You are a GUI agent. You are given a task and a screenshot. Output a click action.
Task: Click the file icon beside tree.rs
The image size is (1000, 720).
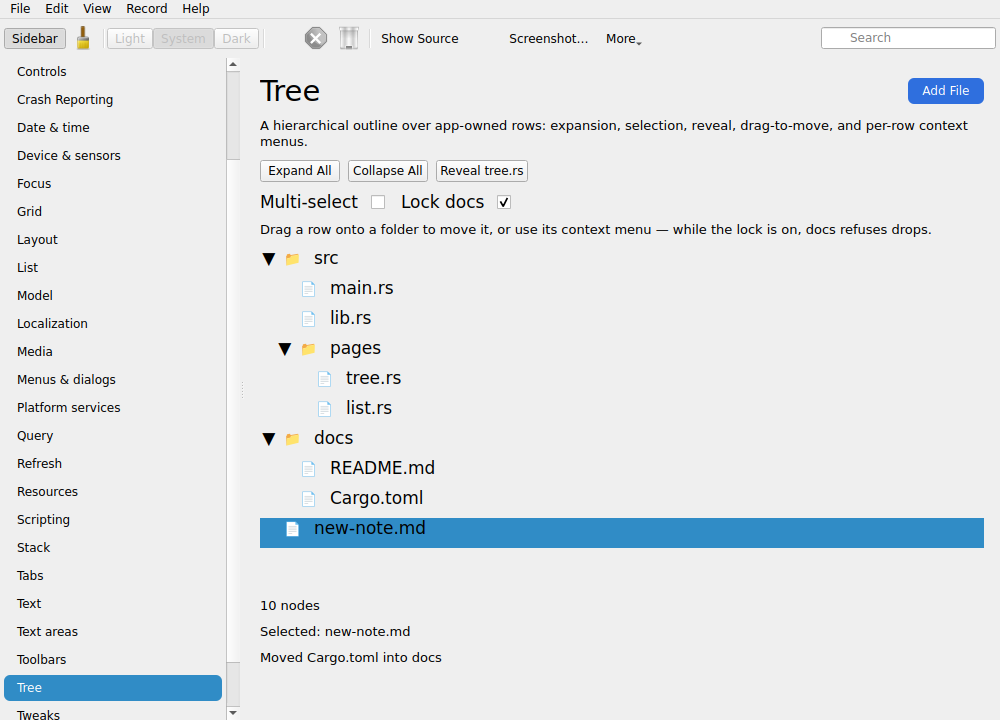pos(324,379)
